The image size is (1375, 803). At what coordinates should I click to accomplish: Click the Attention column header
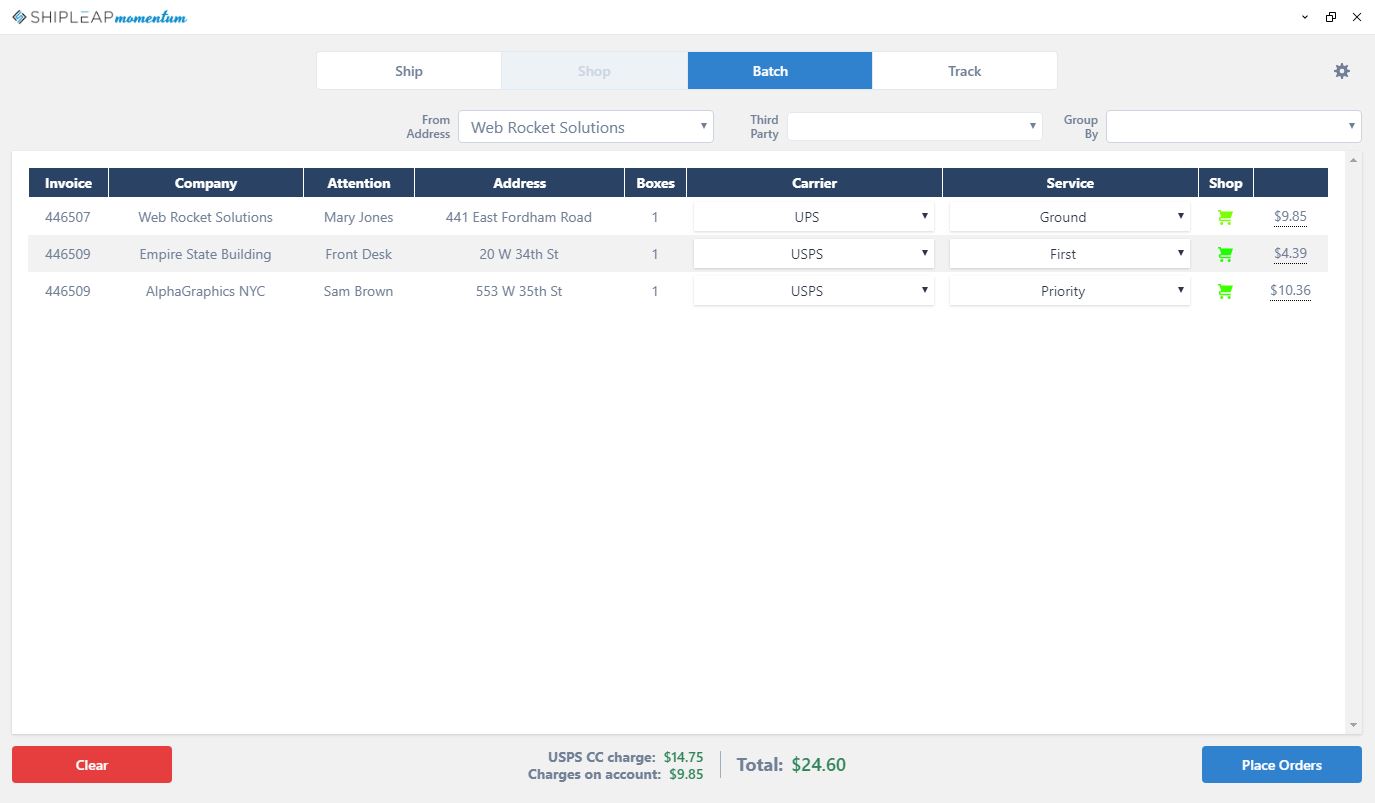point(359,183)
